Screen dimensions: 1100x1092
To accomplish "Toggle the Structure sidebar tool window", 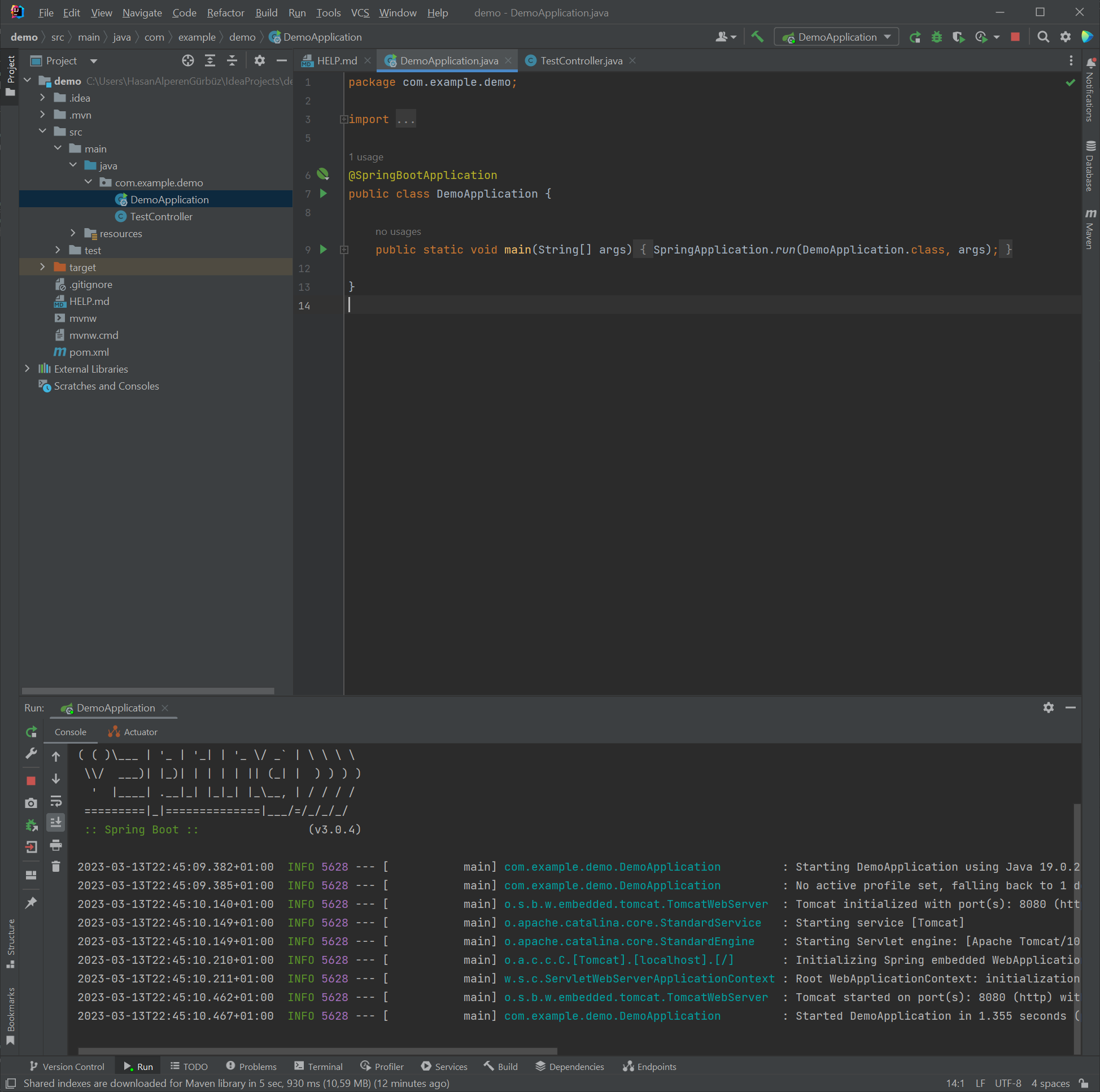I will coord(10,943).
